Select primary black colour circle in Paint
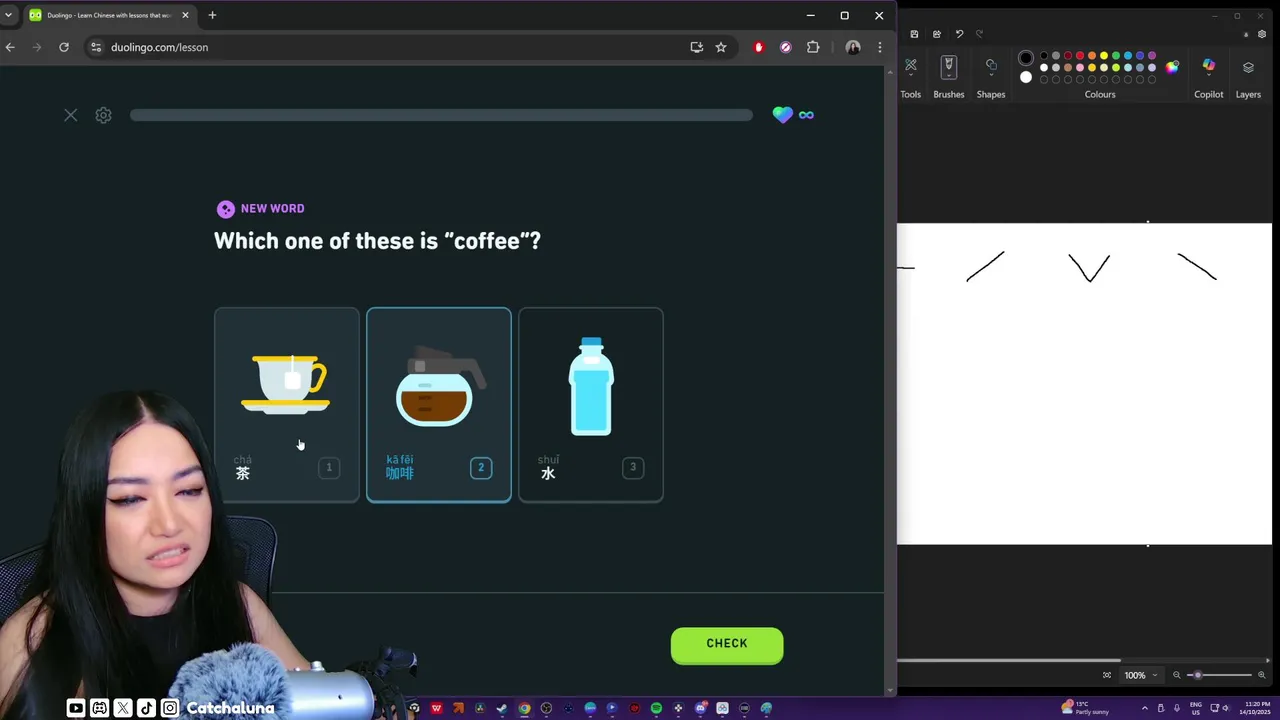Viewport: 1280px width, 720px height. point(1026,58)
